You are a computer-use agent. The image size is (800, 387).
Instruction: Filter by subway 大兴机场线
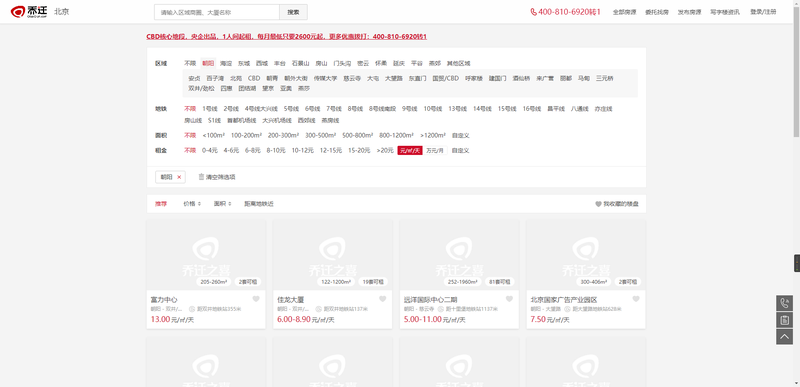277,121
